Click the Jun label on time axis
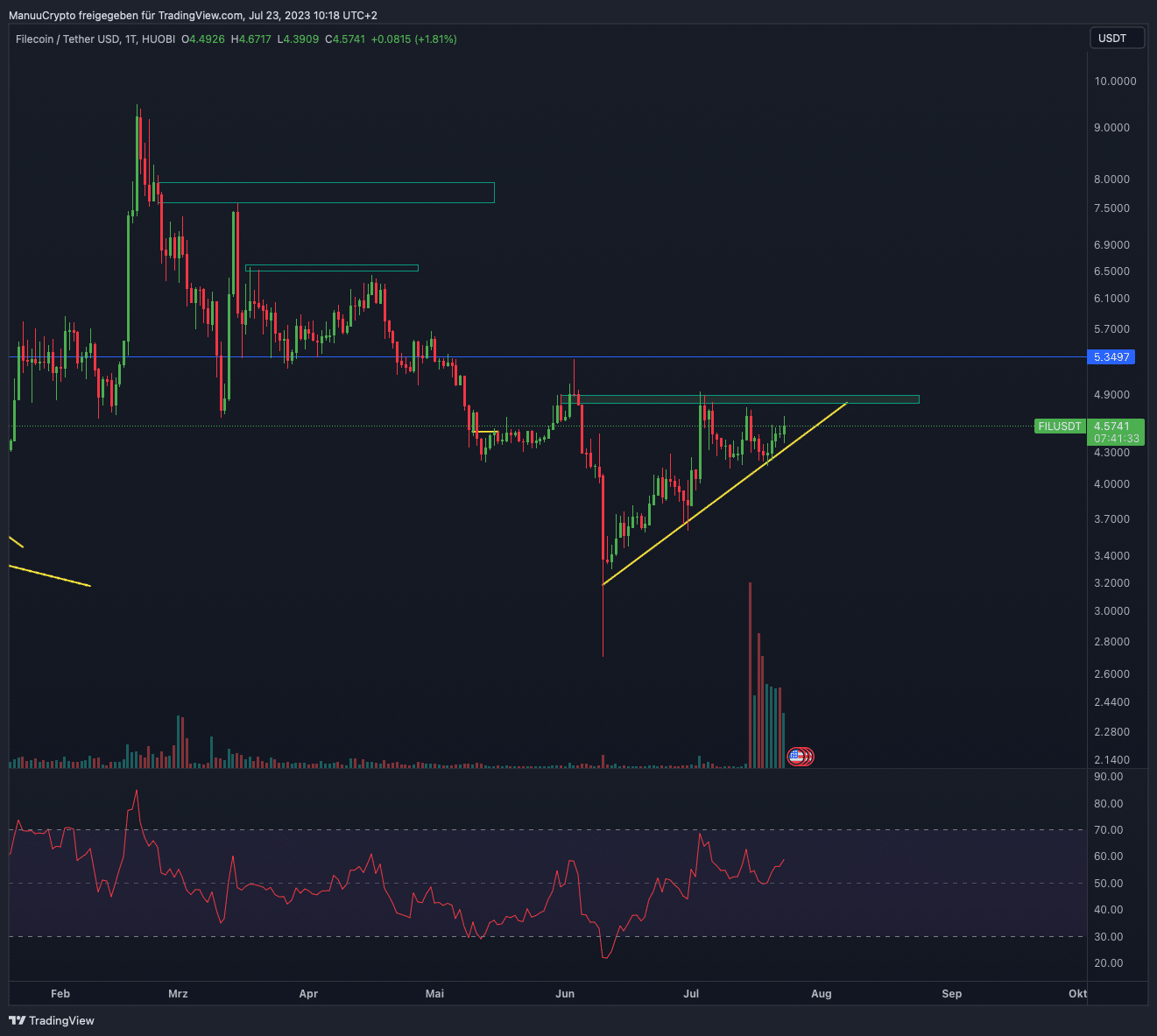Image resolution: width=1157 pixels, height=1036 pixels. pos(565,993)
